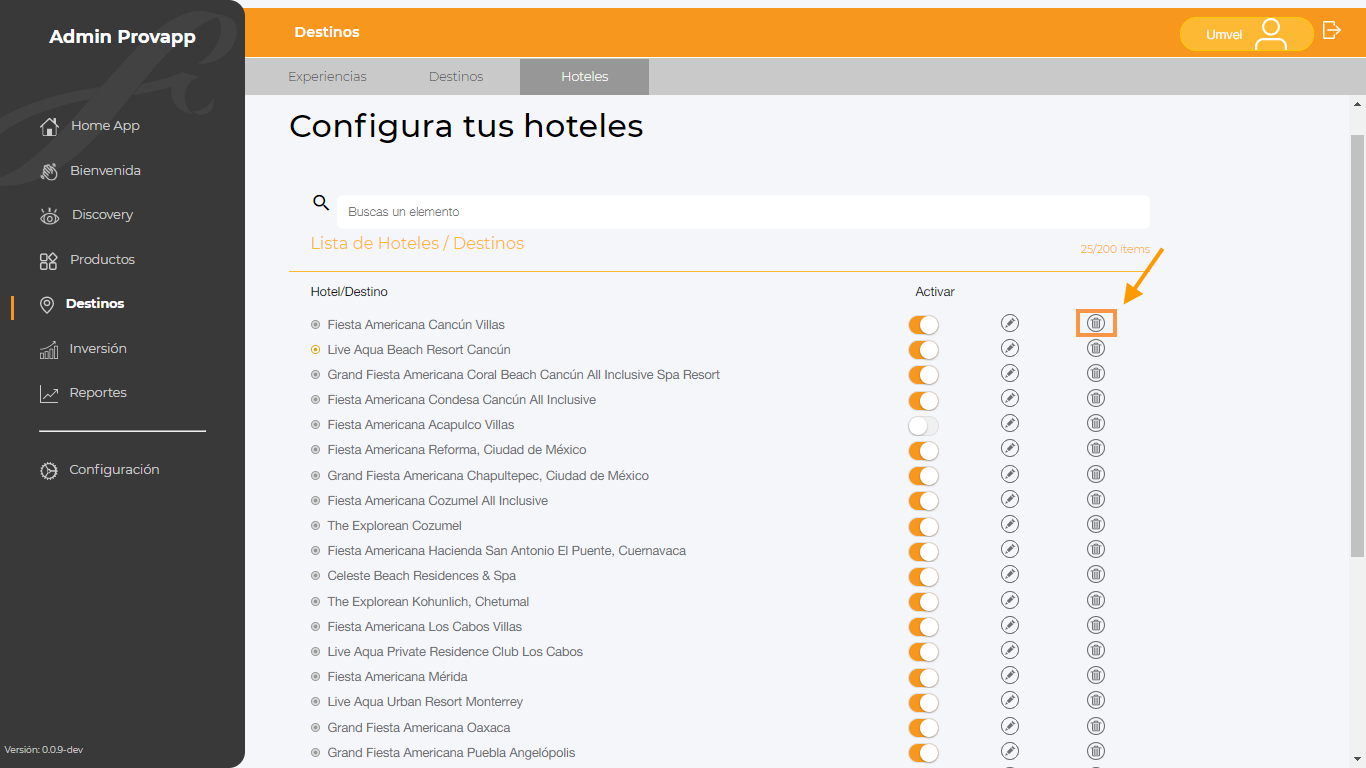Screen dimensions: 1366x768
Task: Select the Hoteles tab
Action: point(584,77)
